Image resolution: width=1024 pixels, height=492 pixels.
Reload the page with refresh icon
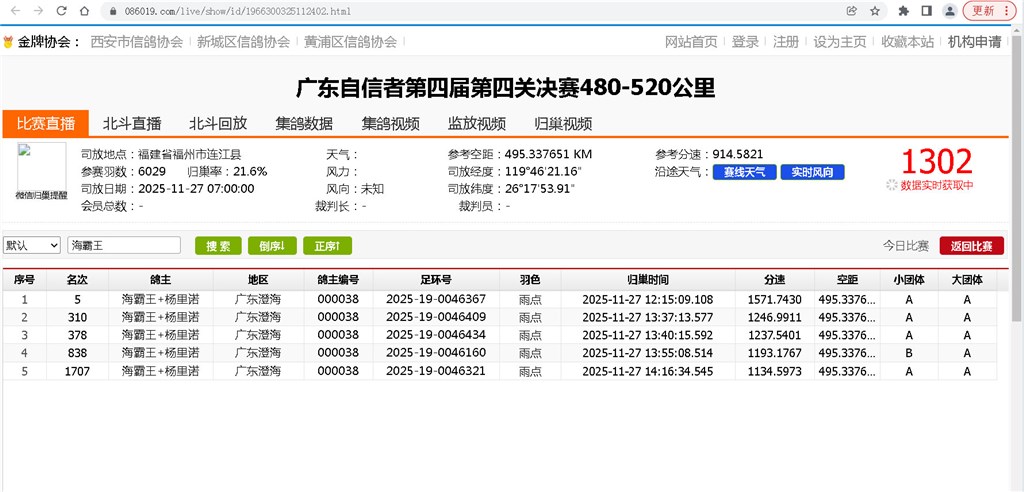62,10
